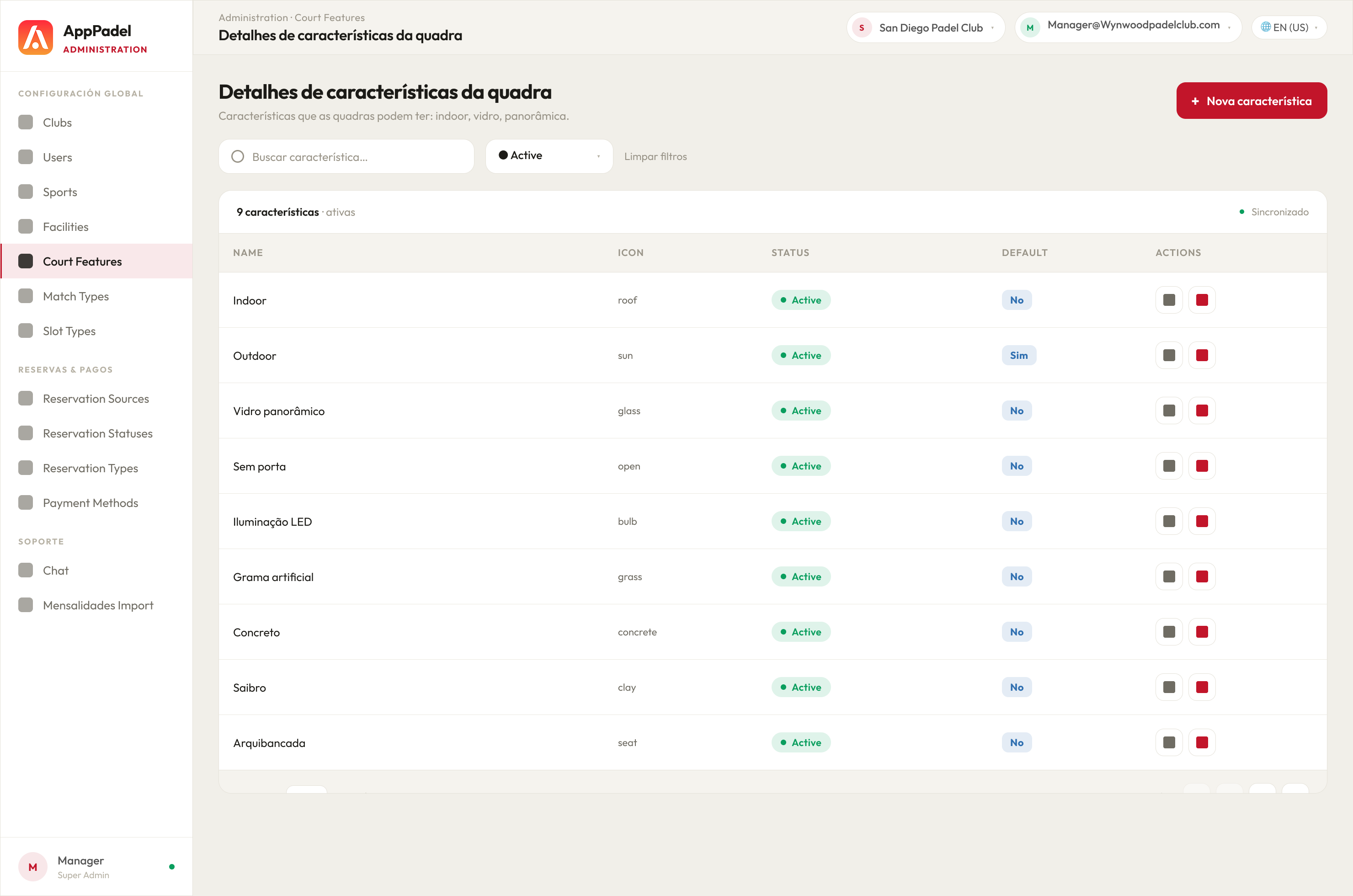The height and width of the screenshot is (896, 1353).
Task: Click the Active status badge for Saibro
Action: pos(801,688)
